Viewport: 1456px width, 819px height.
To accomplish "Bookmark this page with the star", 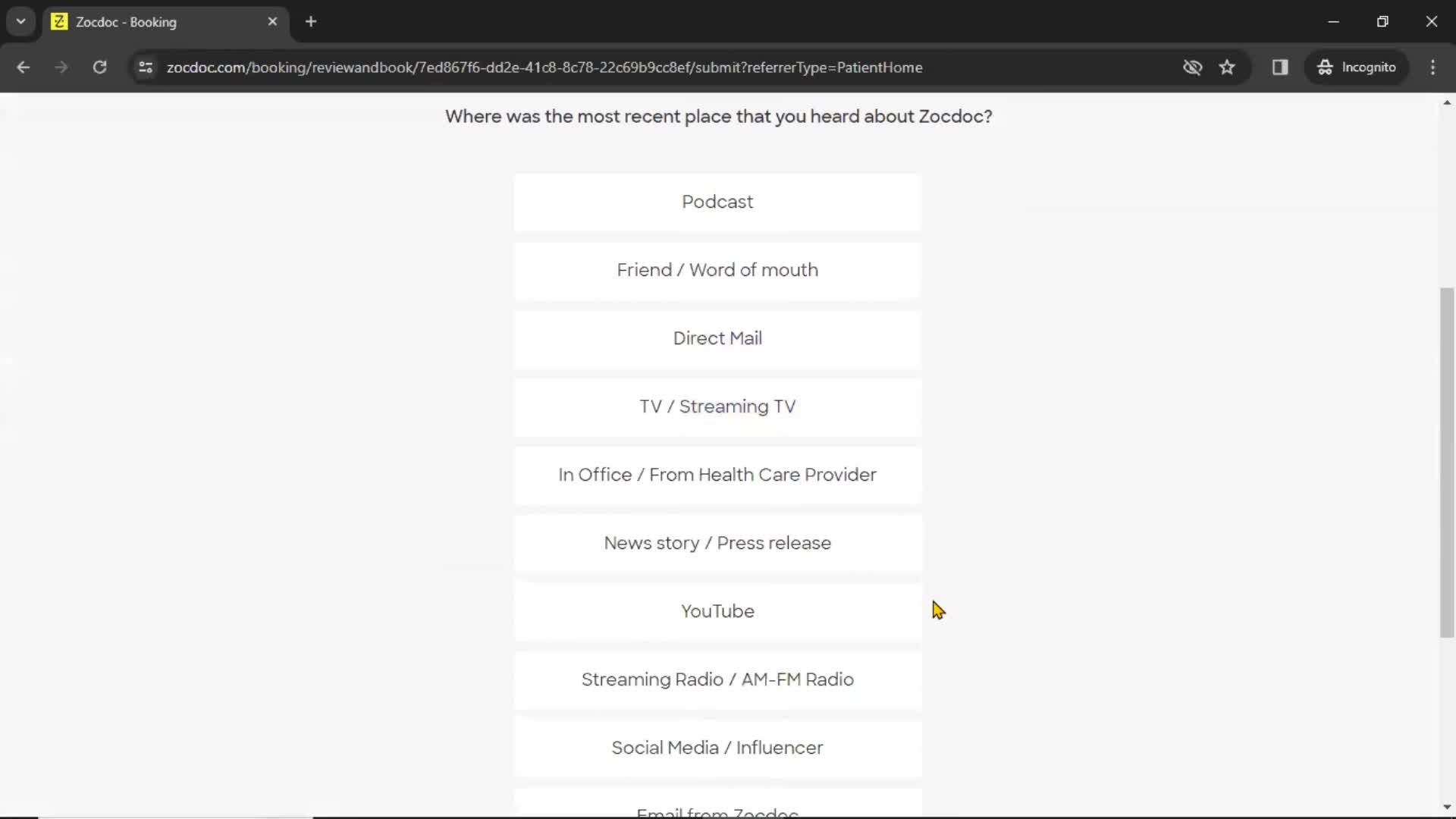I will point(1227,67).
